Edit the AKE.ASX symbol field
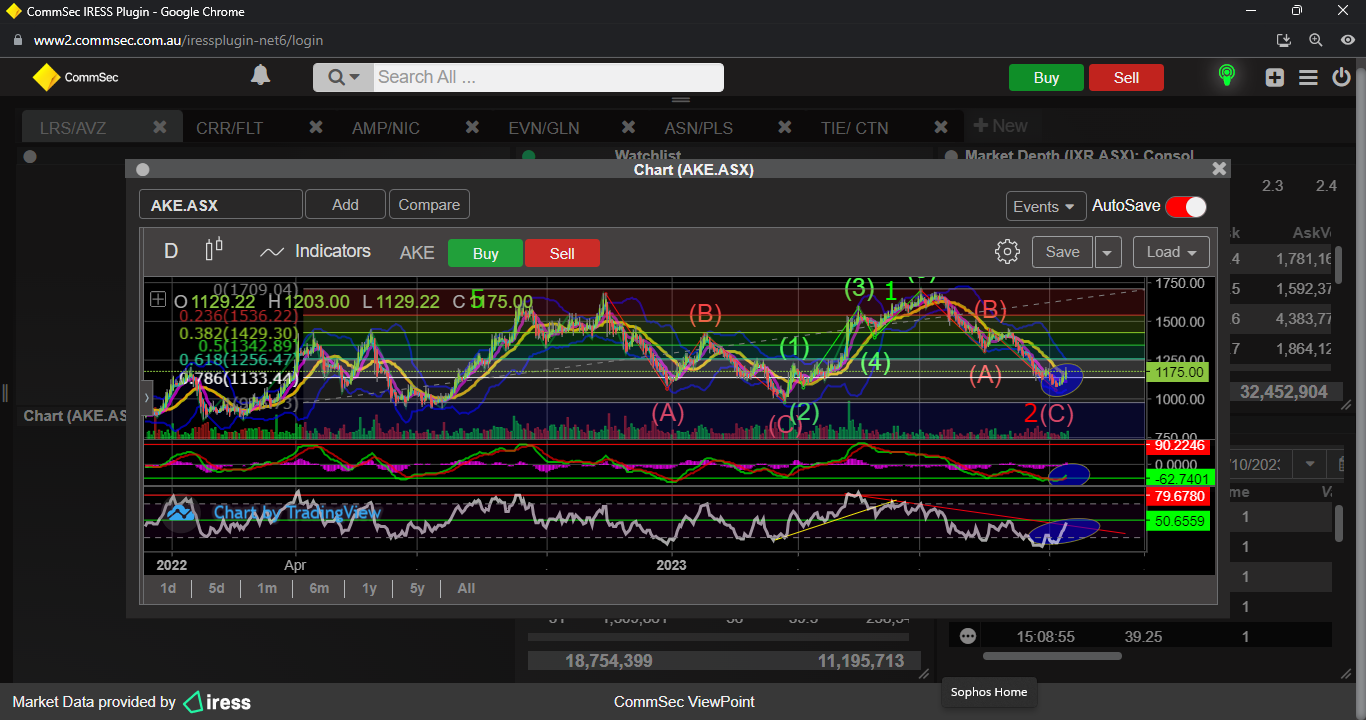This screenshot has height=720, width=1366. [x=220, y=205]
